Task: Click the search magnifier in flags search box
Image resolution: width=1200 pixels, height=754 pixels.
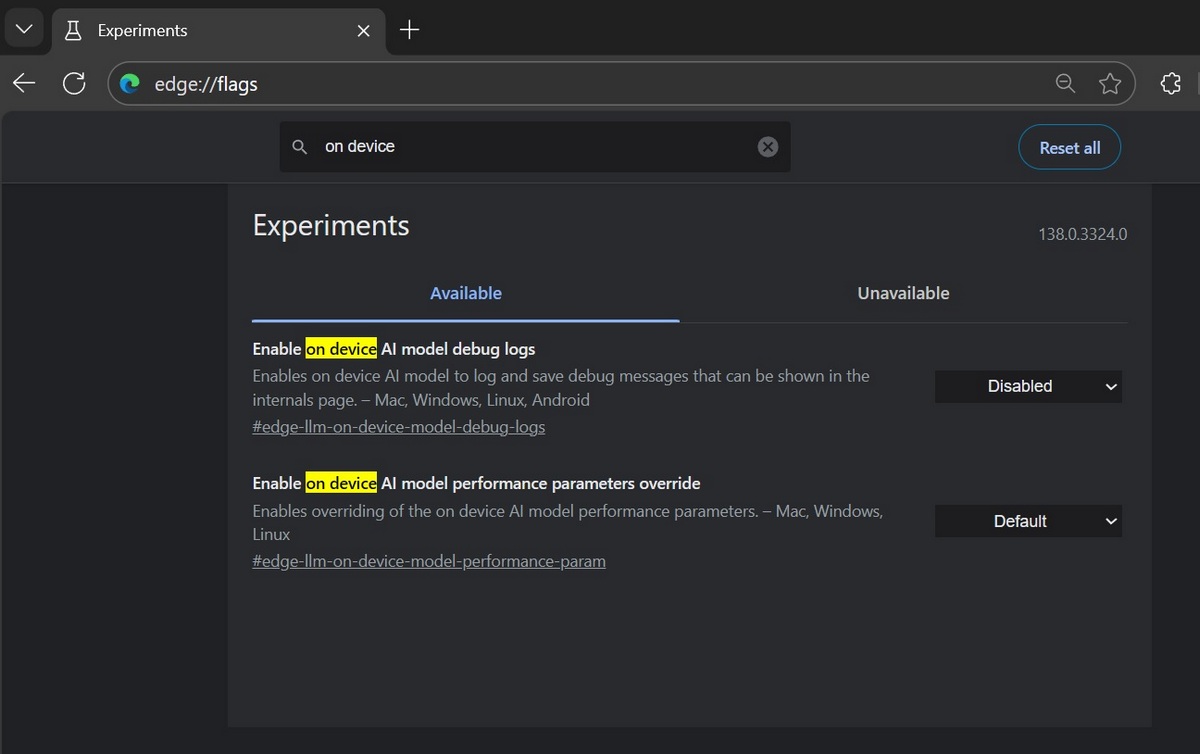Action: [x=299, y=147]
